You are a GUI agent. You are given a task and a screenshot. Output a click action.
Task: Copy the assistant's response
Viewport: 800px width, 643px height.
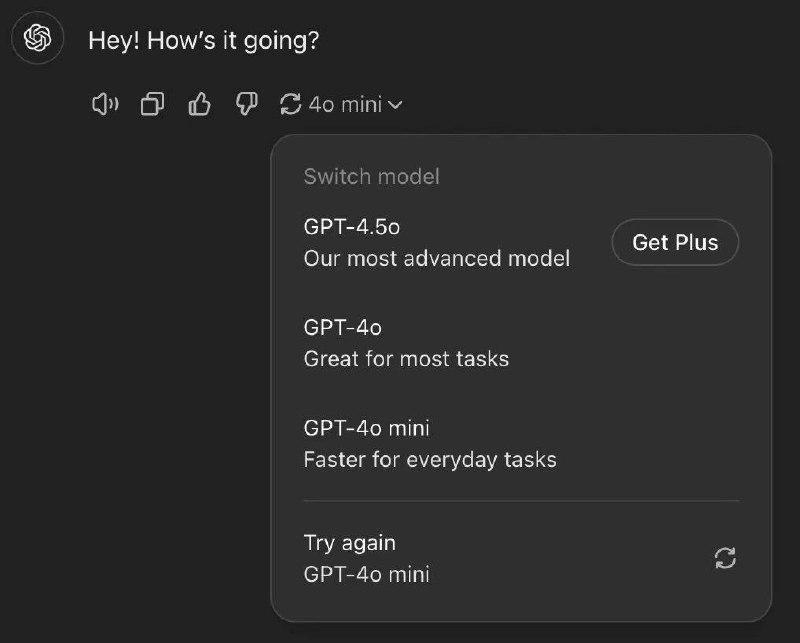pyautogui.click(x=153, y=104)
